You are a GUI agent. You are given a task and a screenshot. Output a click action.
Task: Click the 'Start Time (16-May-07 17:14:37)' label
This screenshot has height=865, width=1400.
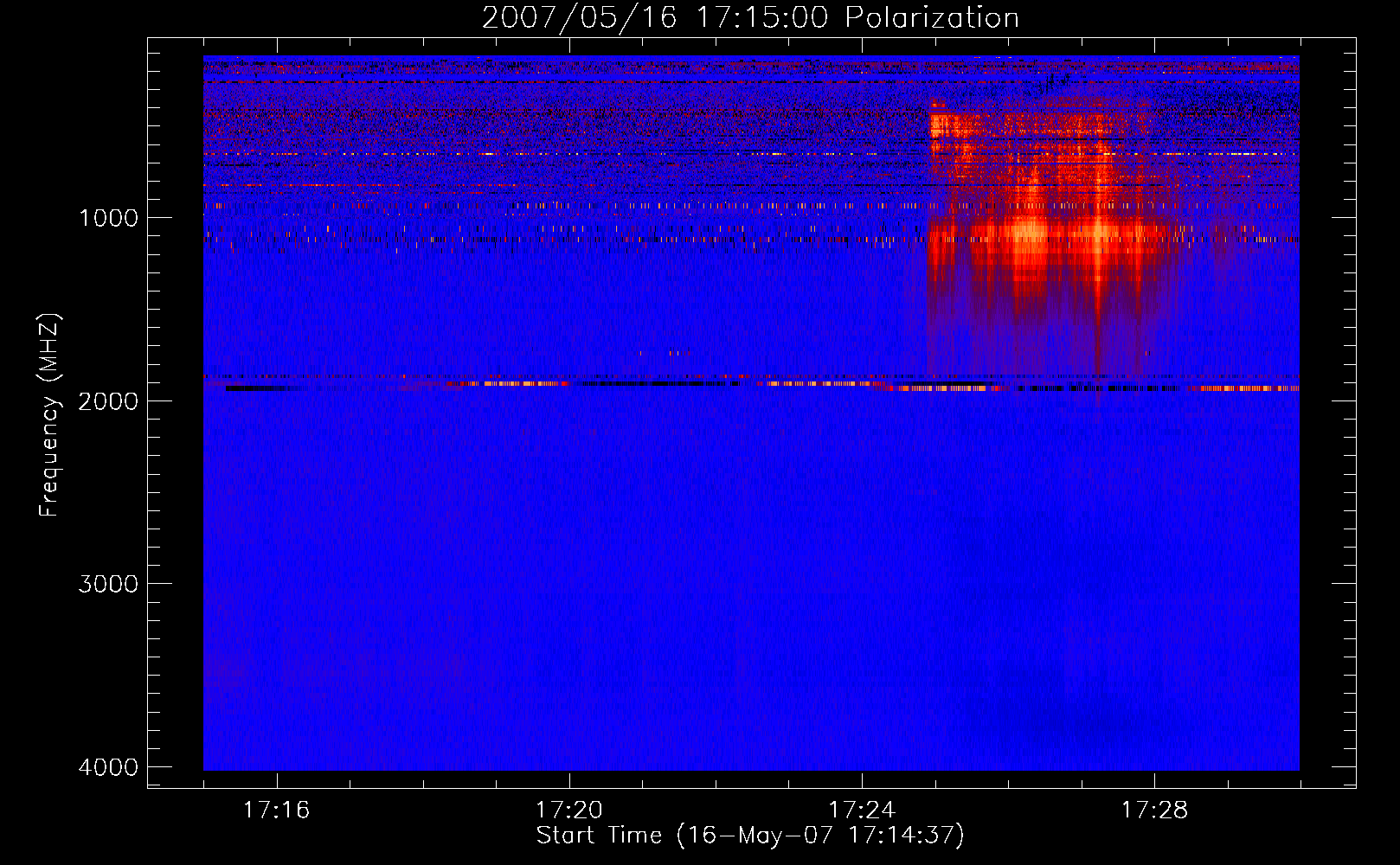pyautogui.click(x=750, y=836)
